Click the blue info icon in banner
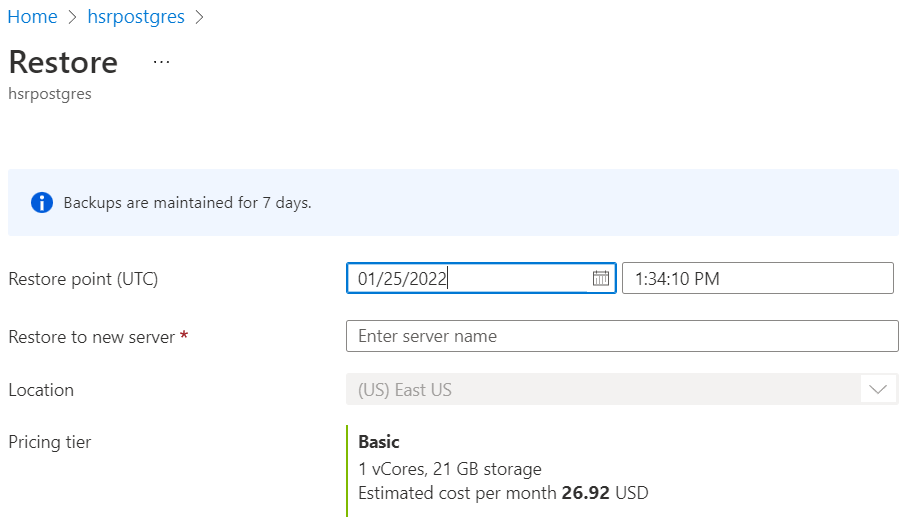 click(42, 202)
